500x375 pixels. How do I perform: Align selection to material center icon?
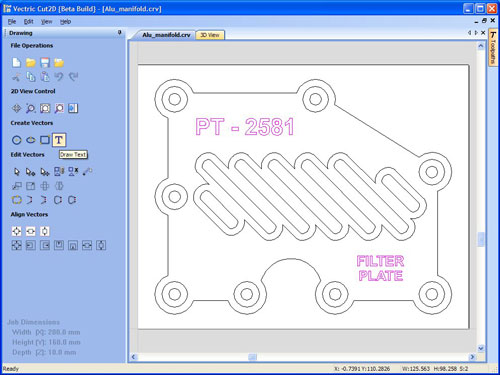[16, 231]
